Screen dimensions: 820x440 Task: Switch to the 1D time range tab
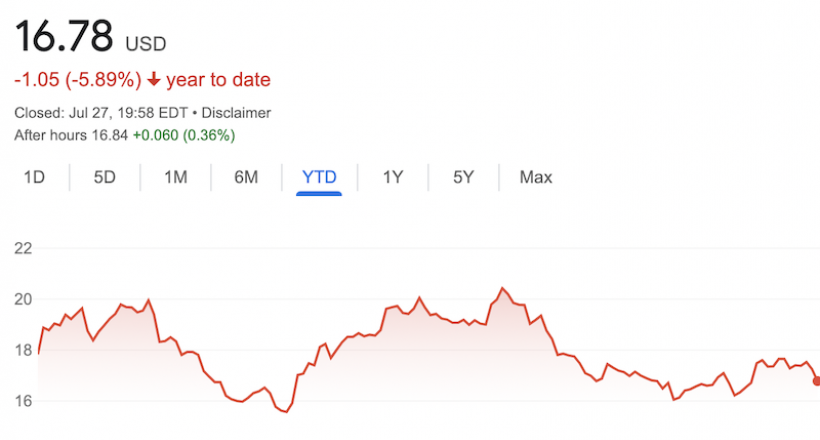tap(34, 177)
